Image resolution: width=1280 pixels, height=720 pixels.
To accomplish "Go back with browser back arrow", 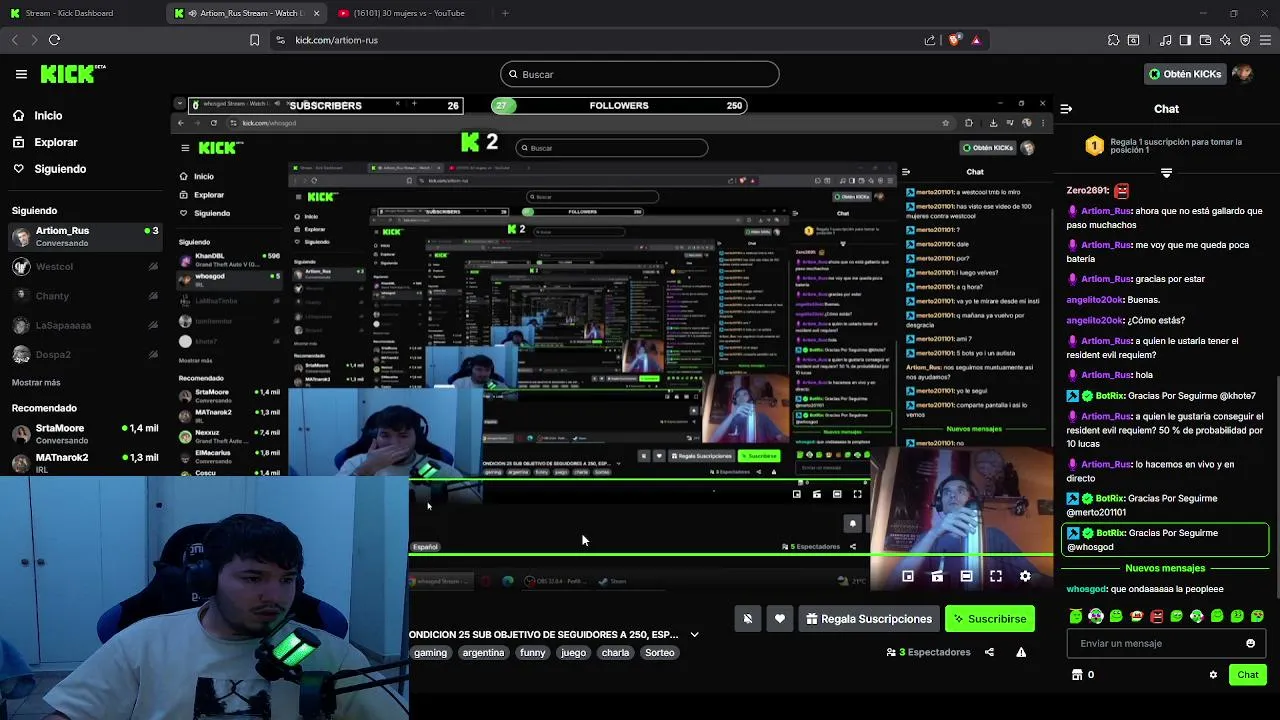I will click(14, 40).
